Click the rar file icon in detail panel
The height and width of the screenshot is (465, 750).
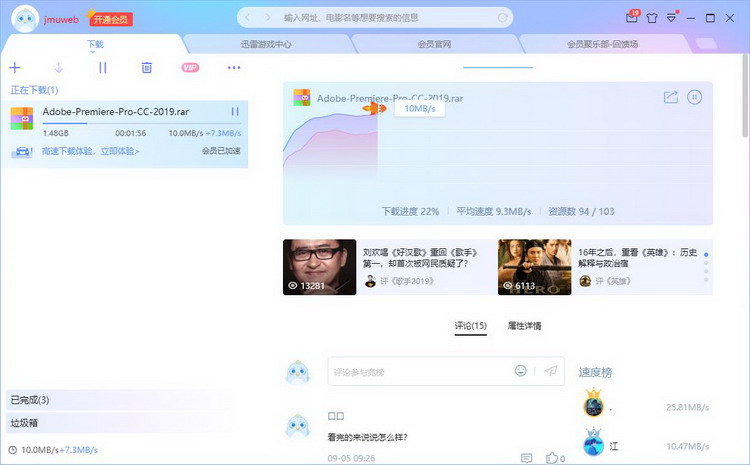coord(302,98)
